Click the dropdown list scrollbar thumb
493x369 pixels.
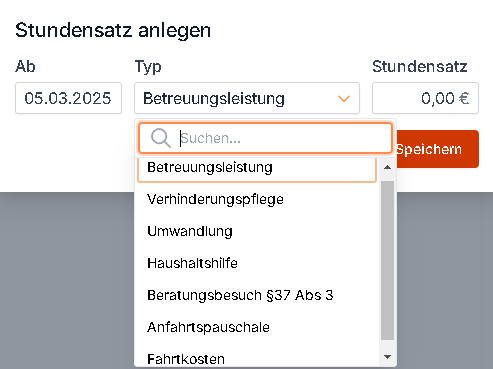[x=387, y=260]
